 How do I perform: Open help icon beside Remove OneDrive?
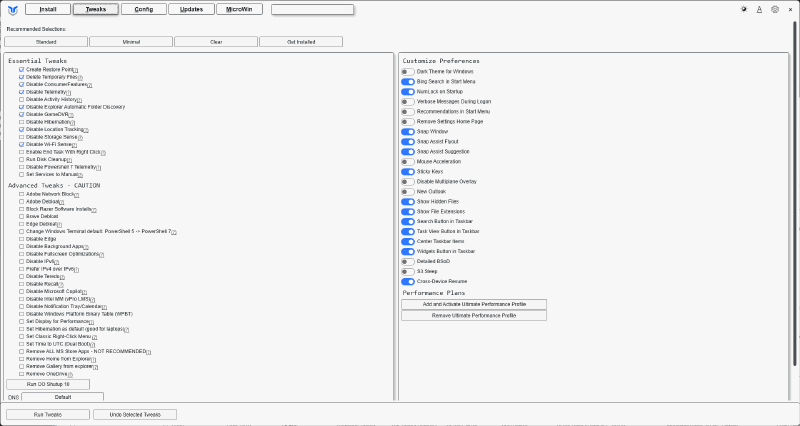(70, 375)
